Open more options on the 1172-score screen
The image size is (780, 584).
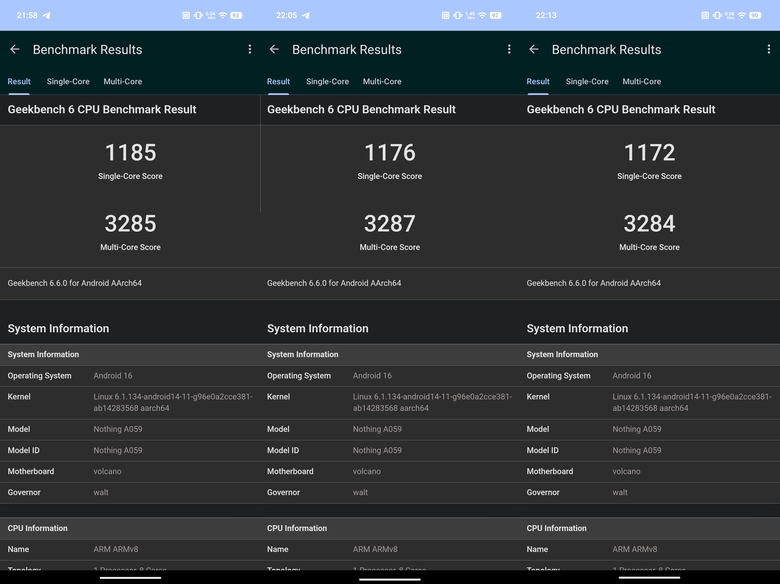point(769,49)
